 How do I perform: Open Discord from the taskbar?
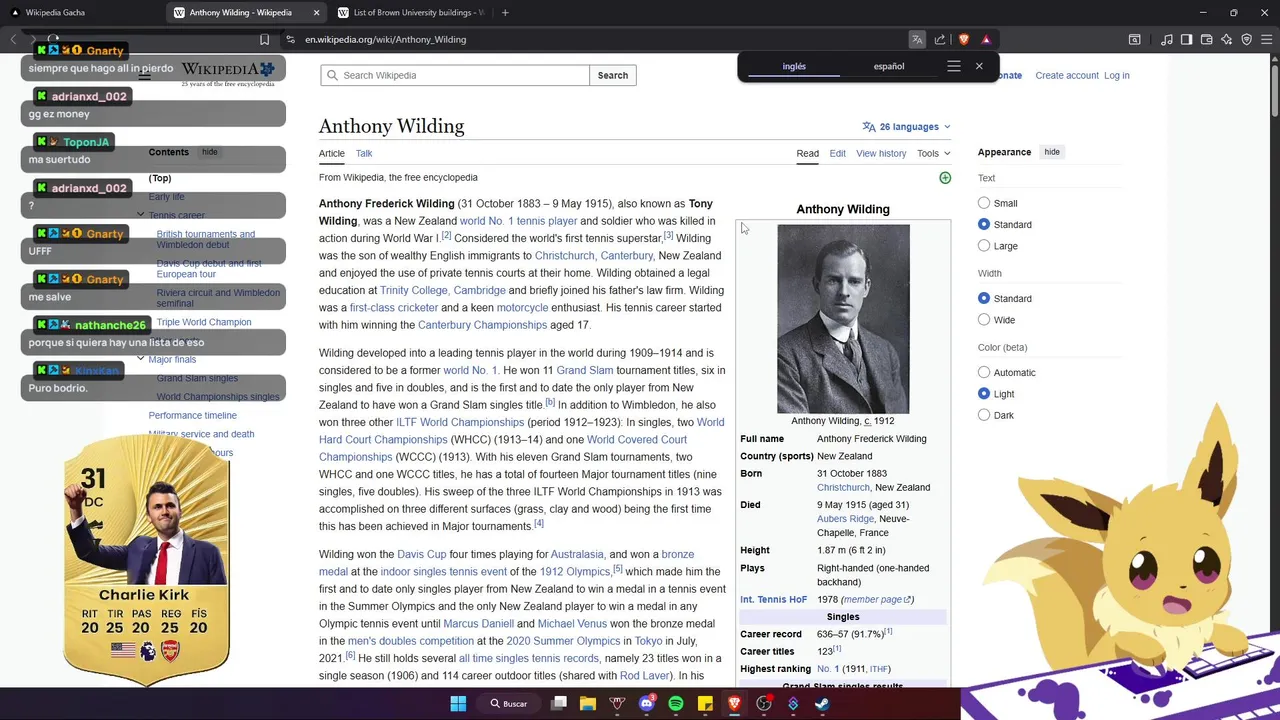[x=647, y=704]
